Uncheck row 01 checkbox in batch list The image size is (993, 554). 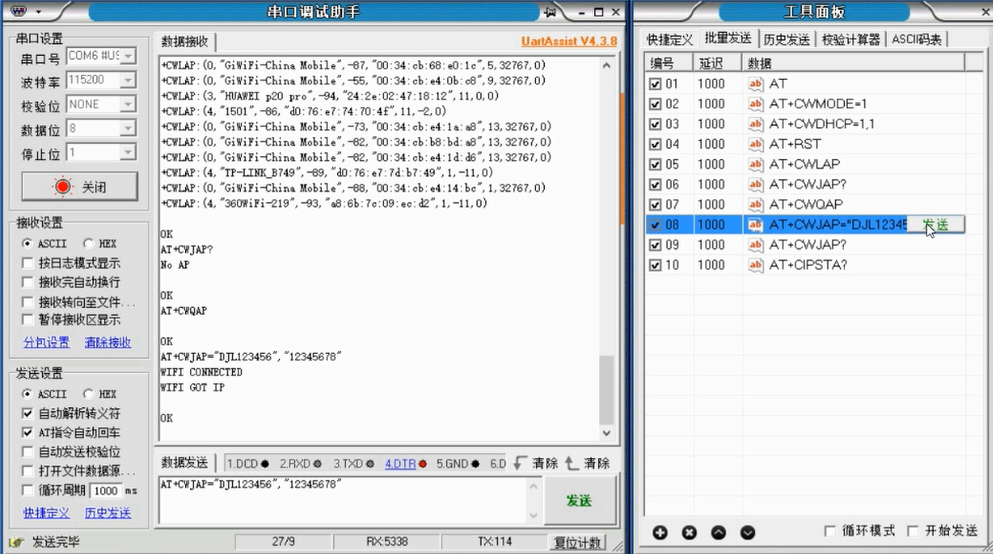point(655,84)
